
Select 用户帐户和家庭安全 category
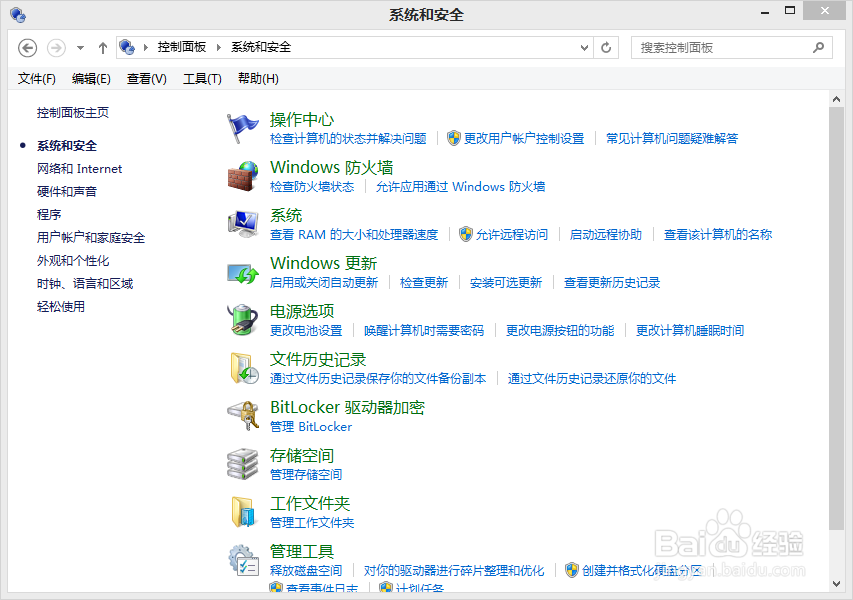(91, 238)
